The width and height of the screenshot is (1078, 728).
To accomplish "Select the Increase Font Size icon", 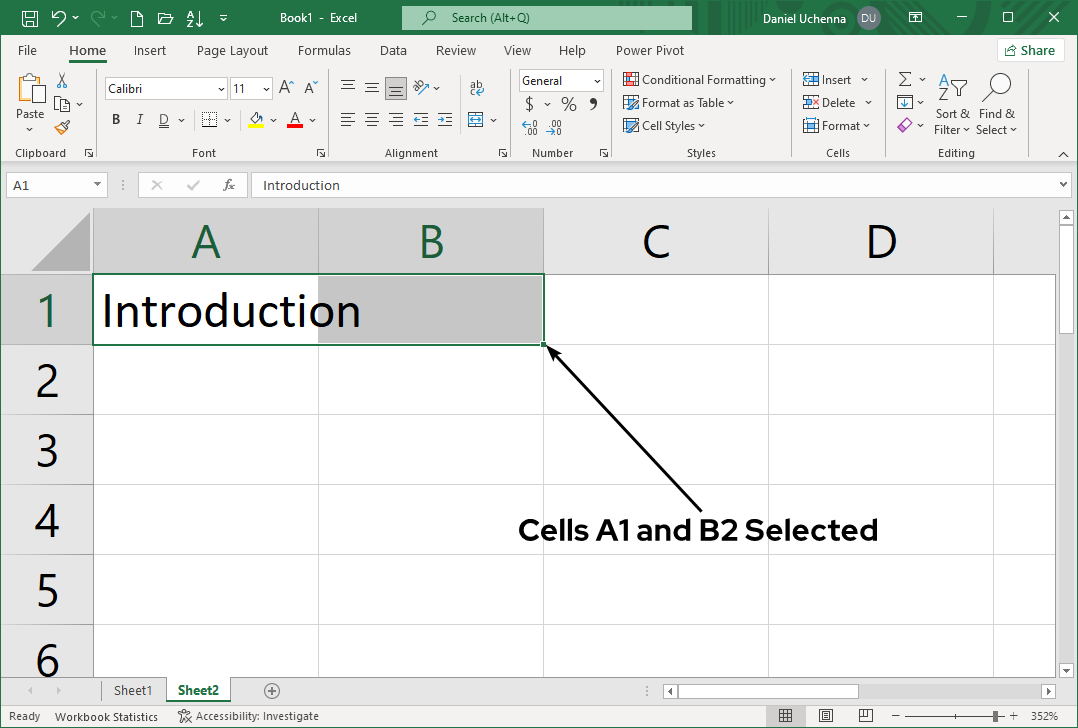I will [285, 86].
